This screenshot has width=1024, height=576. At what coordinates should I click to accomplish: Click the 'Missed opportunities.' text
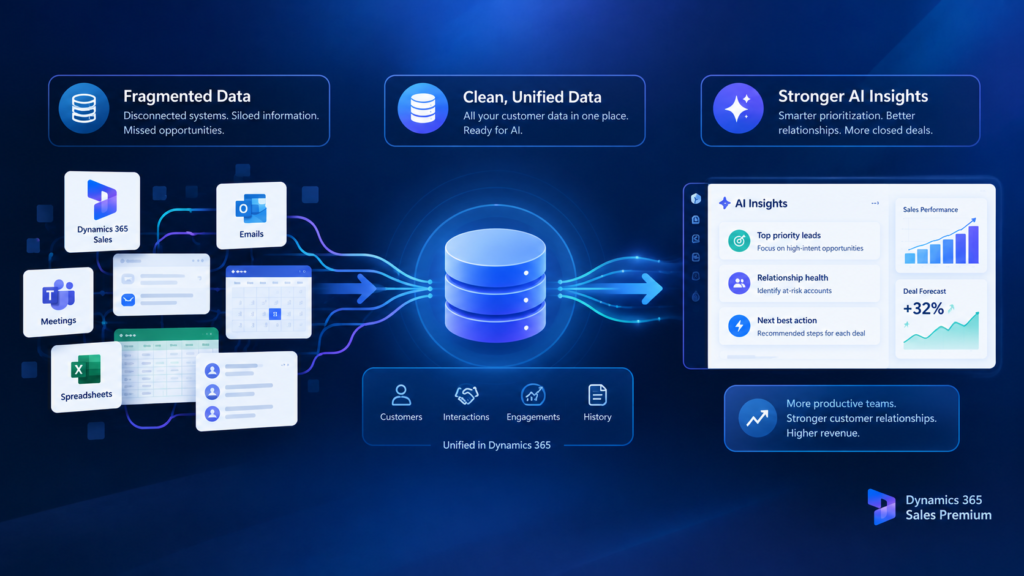coord(174,130)
